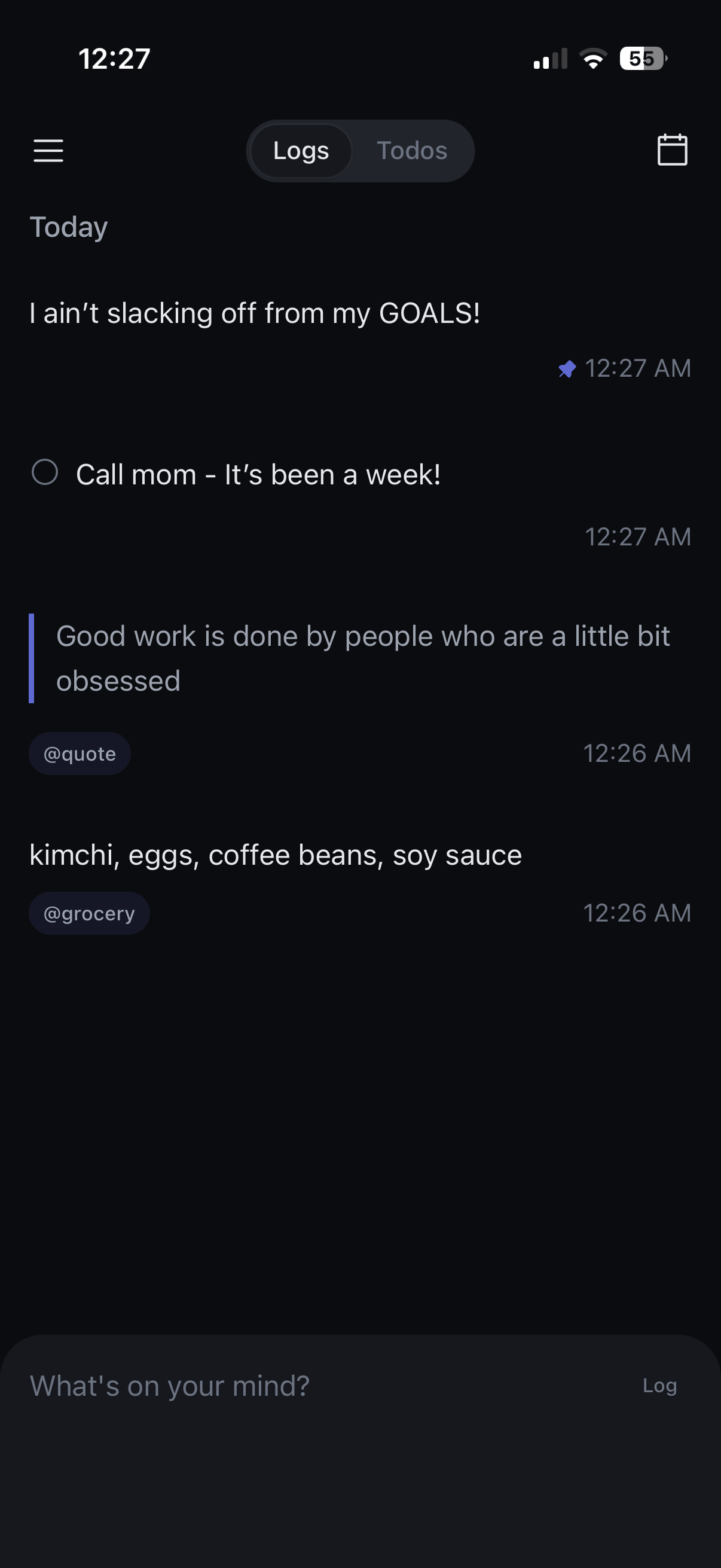
Task: Open the 'Call mom' todo entry
Action: [259, 474]
